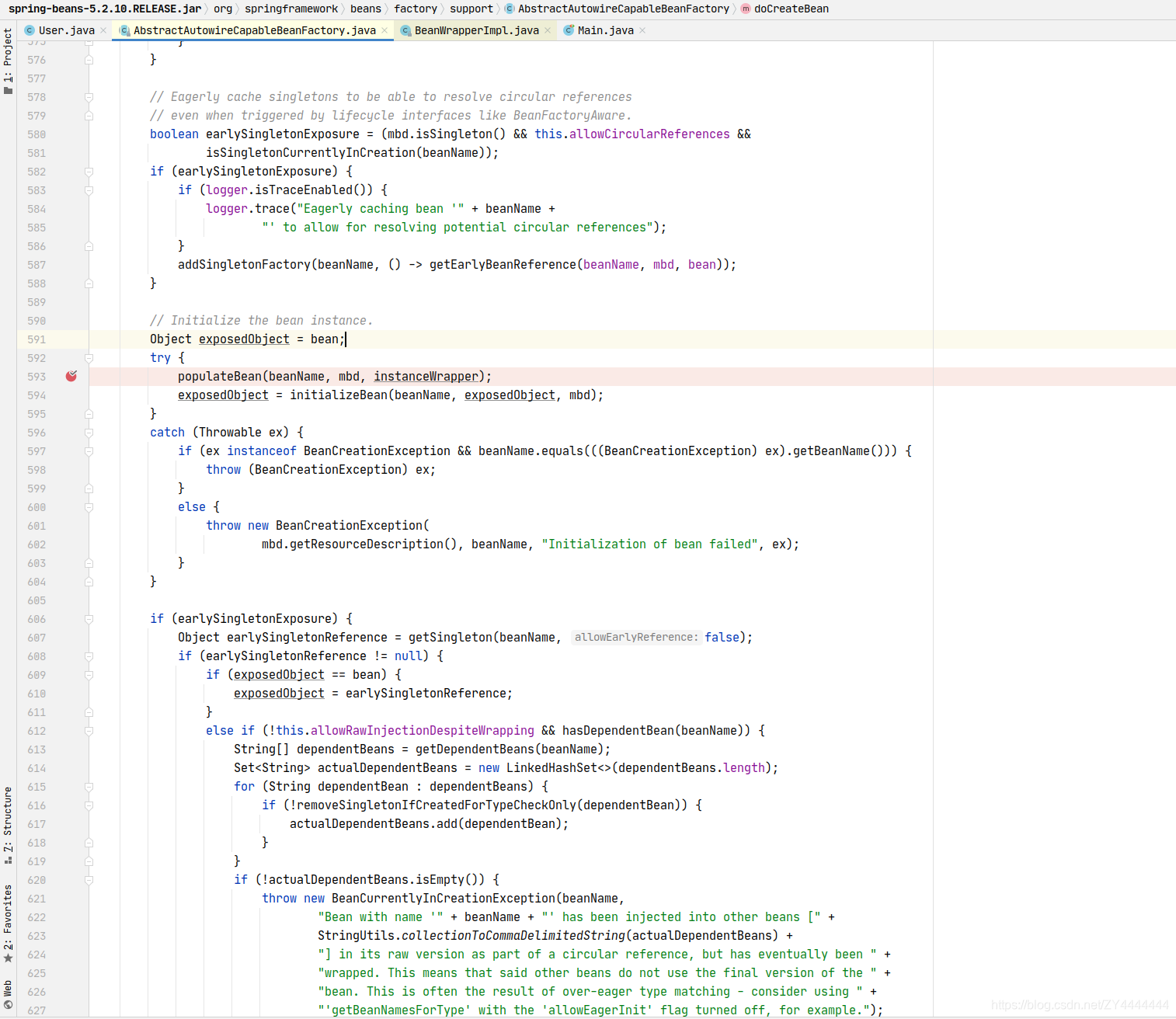Click the factory breadcrumb segment
1176x1019 pixels.
[416, 9]
